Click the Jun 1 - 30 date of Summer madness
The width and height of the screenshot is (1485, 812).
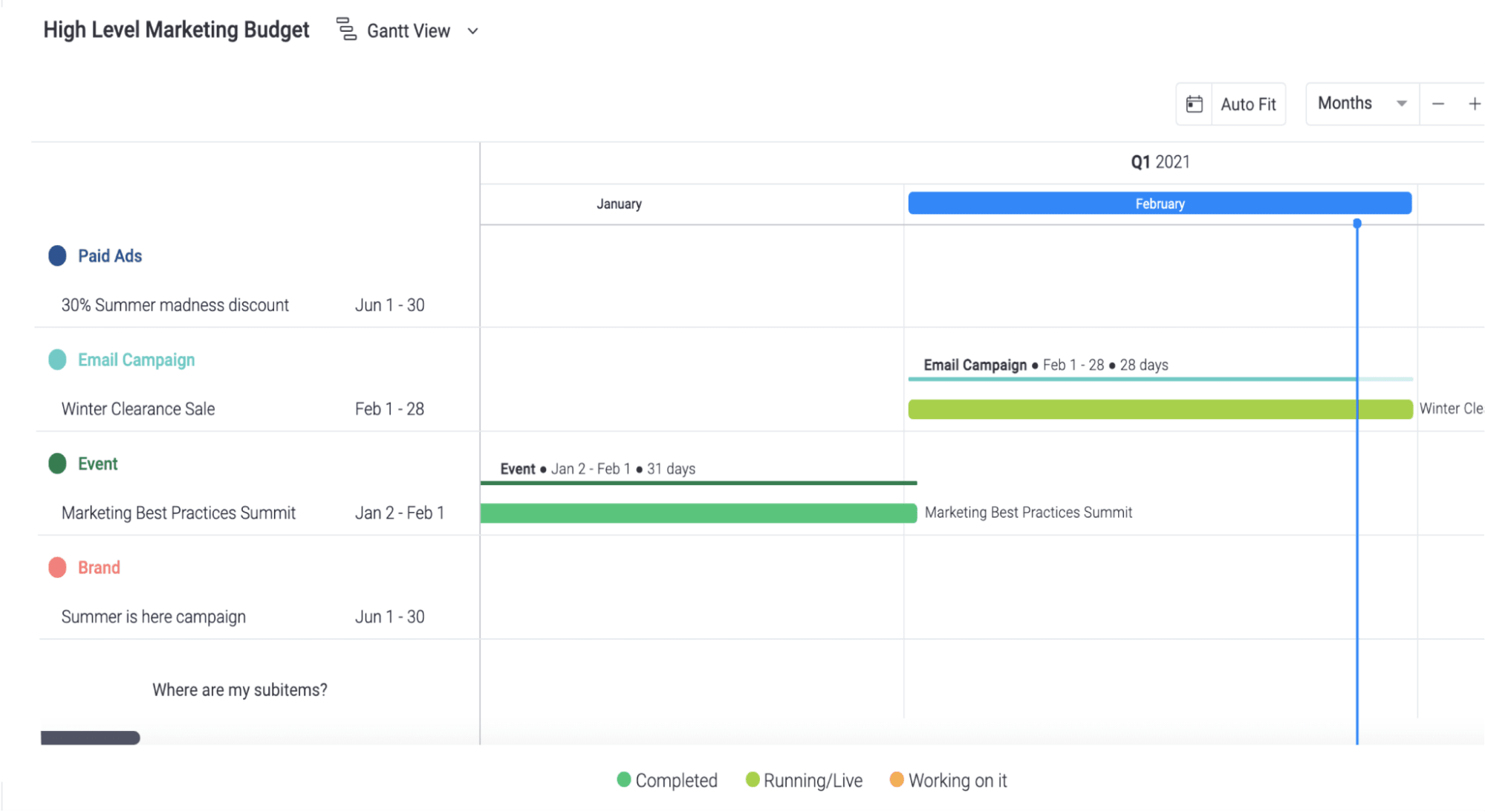point(390,305)
